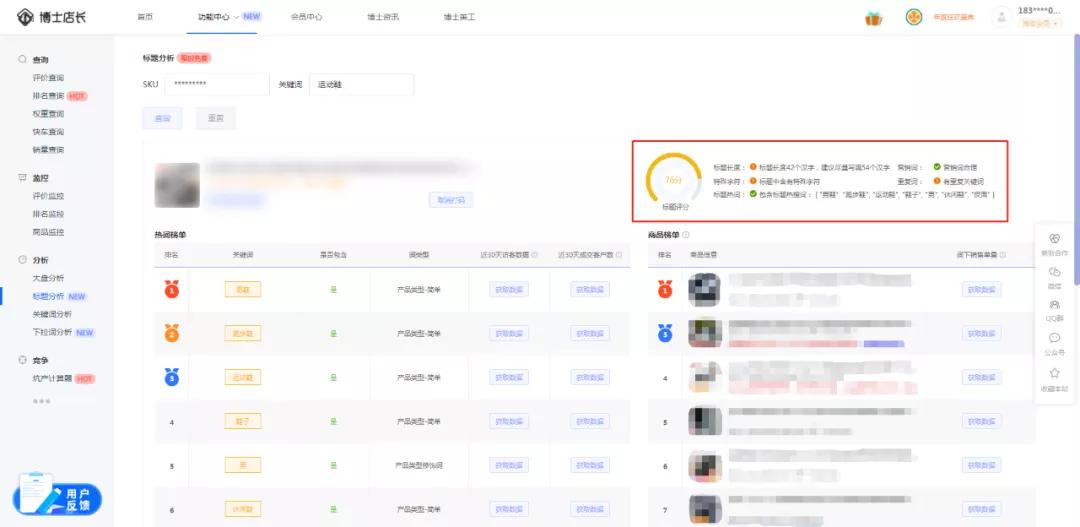Open 排名查询 in sidebar
The height and width of the screenshot is (527, 1080).
(x=48, y=96)
